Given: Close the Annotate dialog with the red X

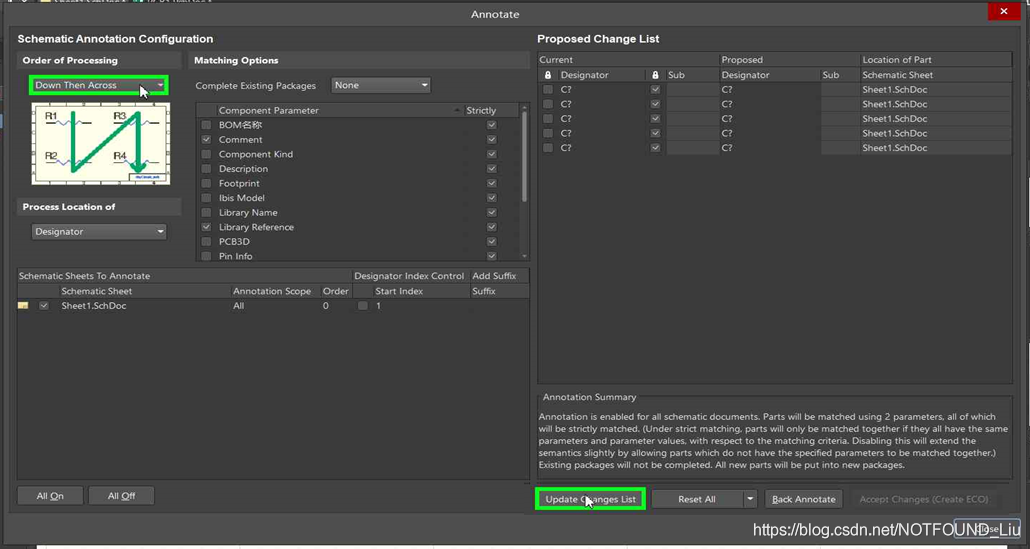Looking at the screenshot, I should coord(1004,11).
